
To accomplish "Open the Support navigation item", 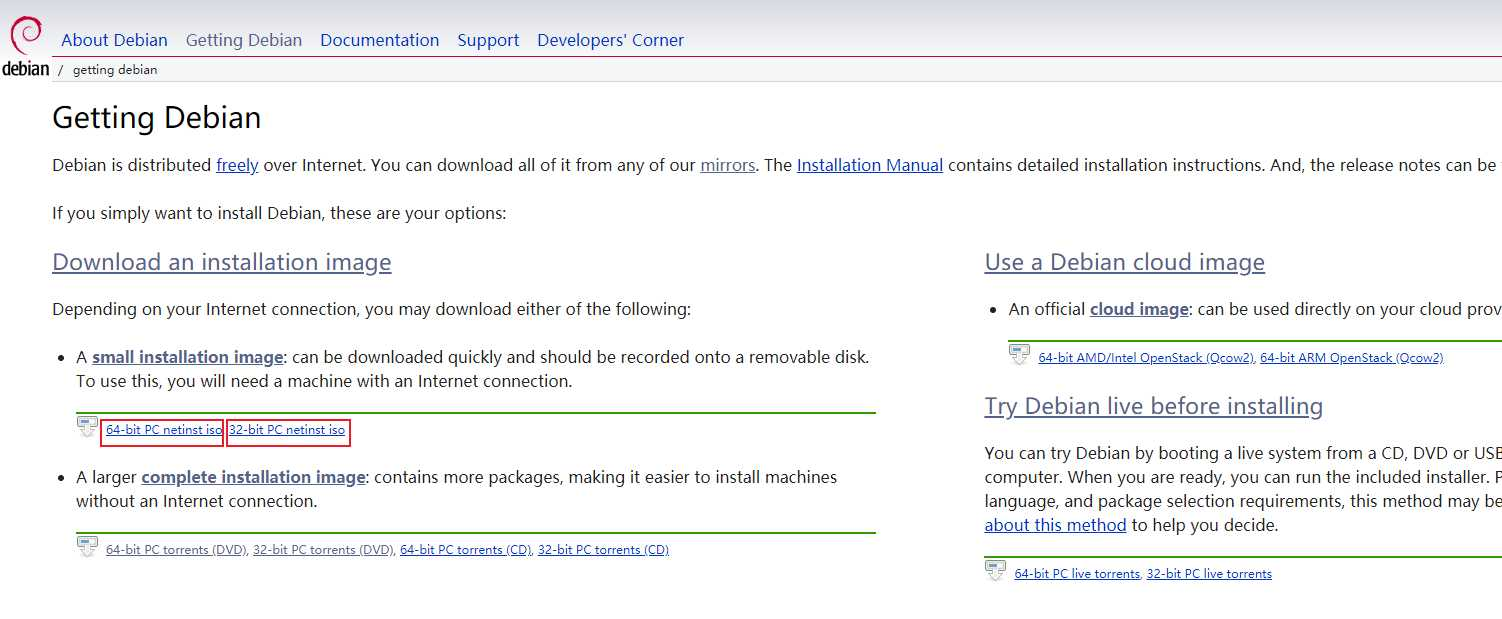I will [x=488, y=40].
